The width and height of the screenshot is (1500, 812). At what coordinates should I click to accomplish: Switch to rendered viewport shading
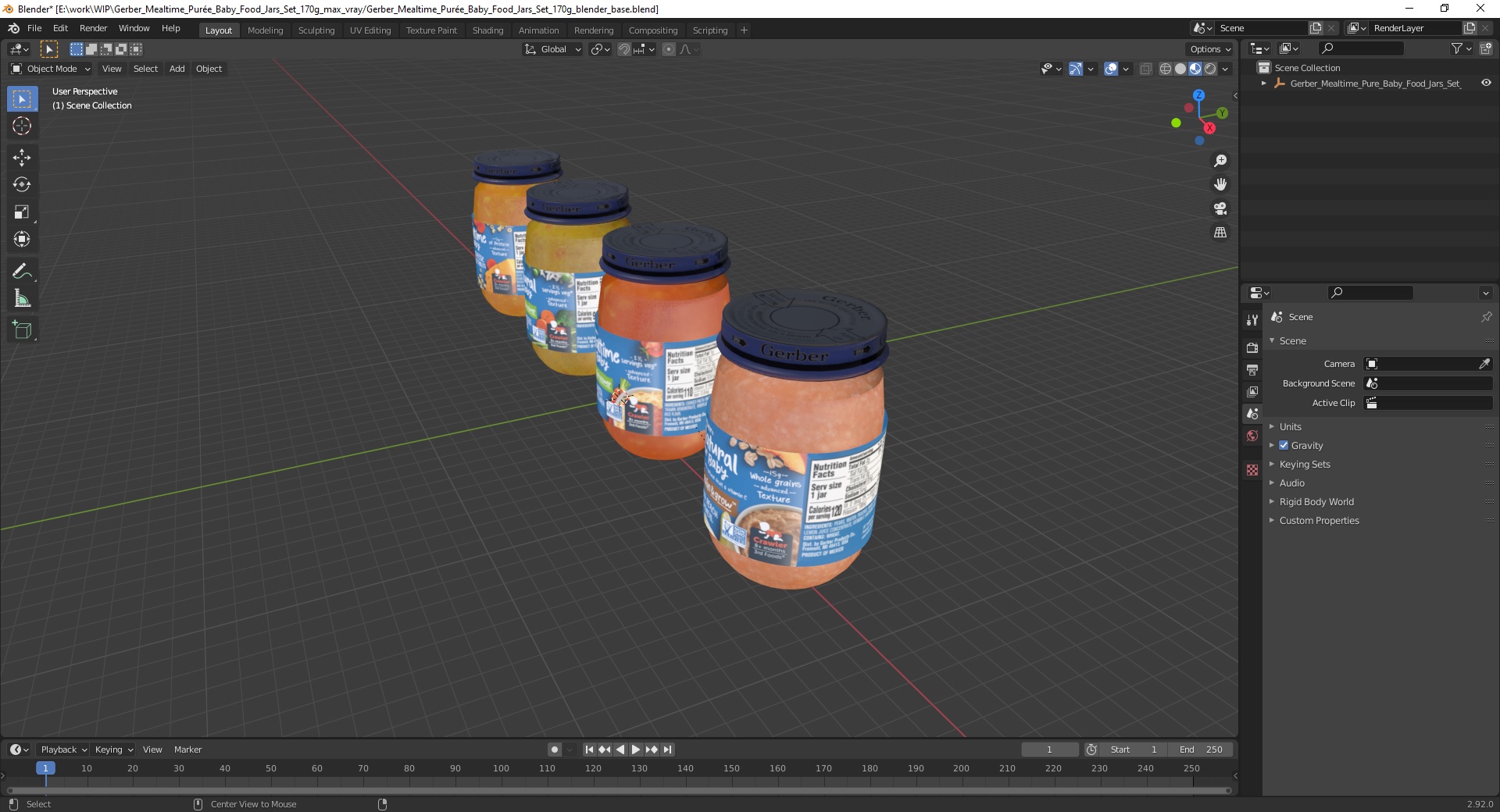pyautogui.click(x=1210, y=69)
